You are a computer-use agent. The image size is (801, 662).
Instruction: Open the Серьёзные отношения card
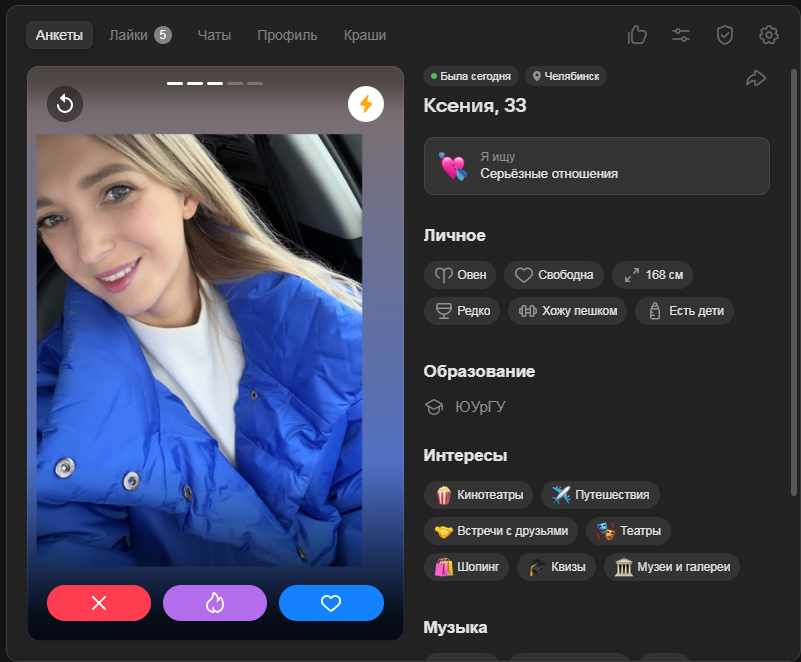coord(597,166)
